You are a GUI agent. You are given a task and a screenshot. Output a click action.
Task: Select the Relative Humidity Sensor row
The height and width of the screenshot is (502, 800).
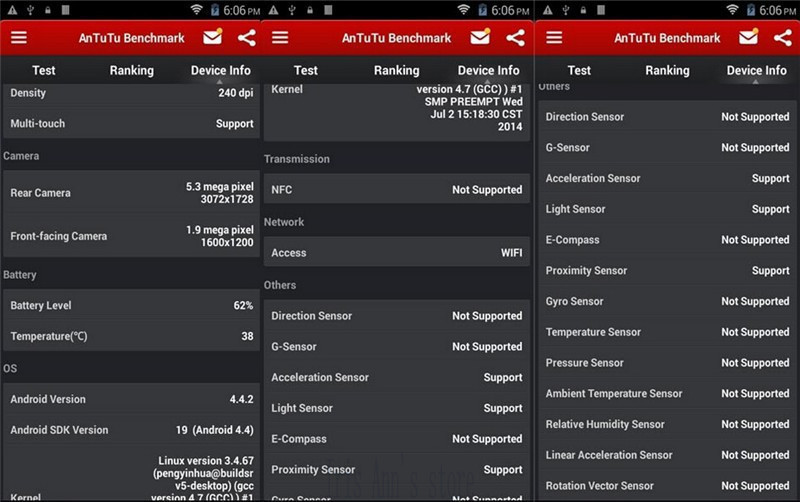click(667, 424)
